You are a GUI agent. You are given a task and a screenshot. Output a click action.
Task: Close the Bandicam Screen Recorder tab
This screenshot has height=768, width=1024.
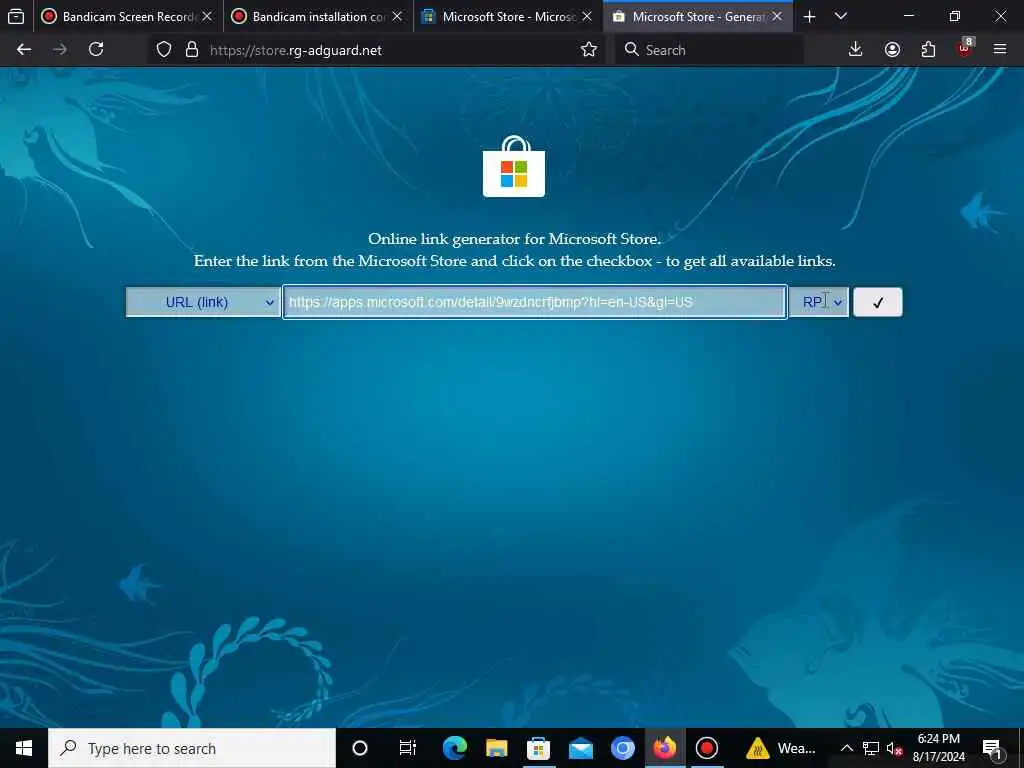click(x=207, y=16)
